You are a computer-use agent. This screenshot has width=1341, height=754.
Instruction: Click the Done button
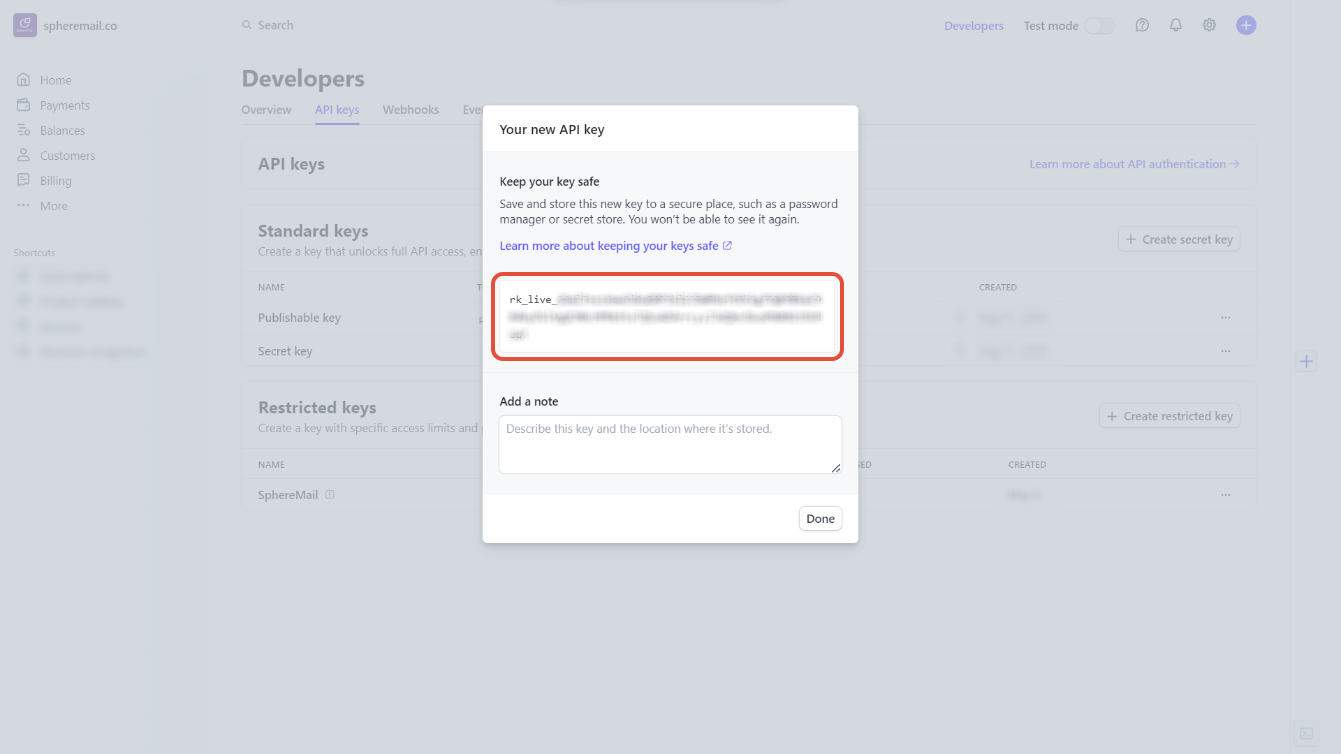click(821, 519)
